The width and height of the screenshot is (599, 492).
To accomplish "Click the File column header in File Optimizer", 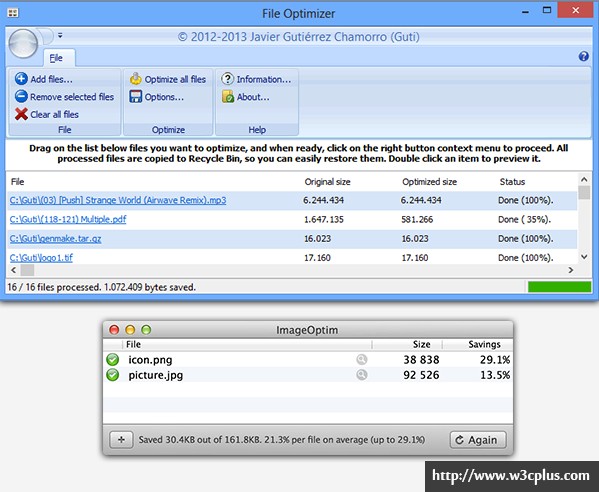I will 18,182.
